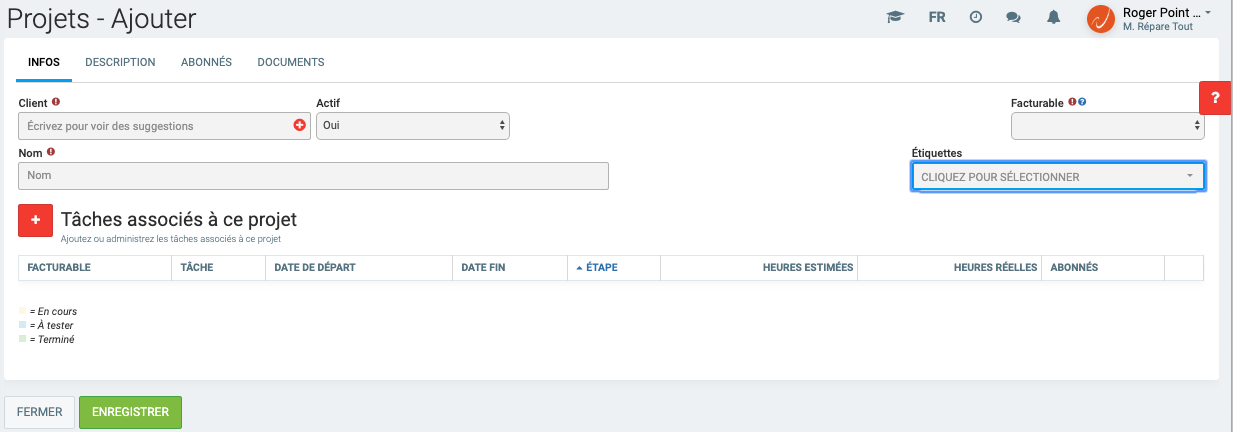This screenshot has width=1233, height=432.
Task: Switch to the Description tab
Action: point(120,62)
